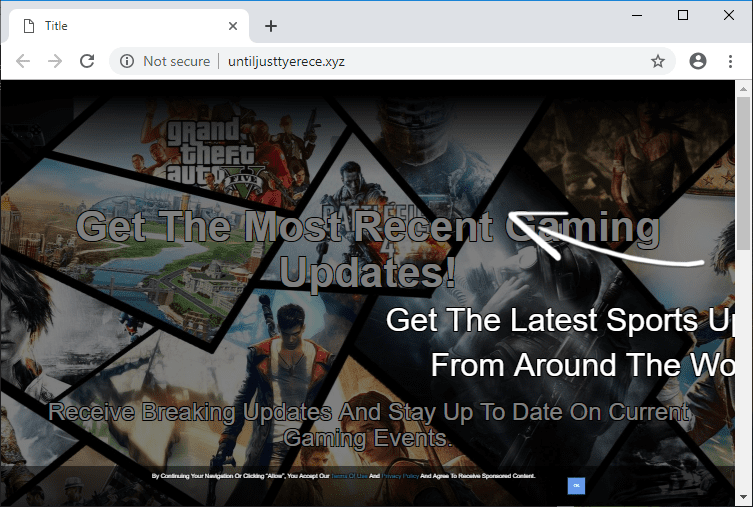Image resolution: width=753 pixels, height=507 pixels.
Task: Open the Privacy Policy link
Action: click(399, 476)
